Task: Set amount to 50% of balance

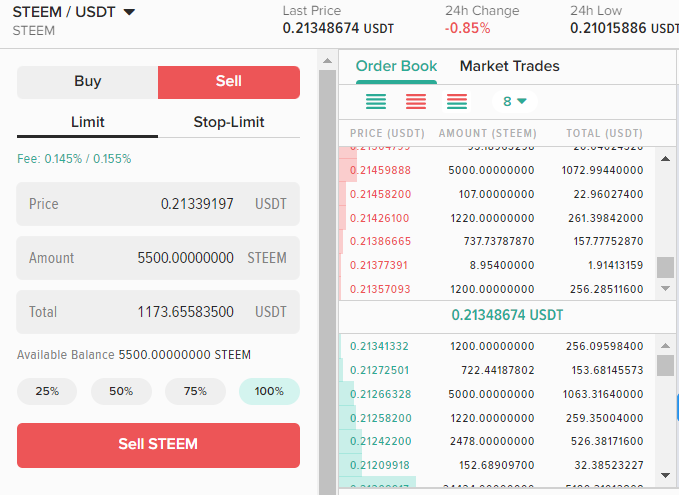Action: click(x=121, y=391)
